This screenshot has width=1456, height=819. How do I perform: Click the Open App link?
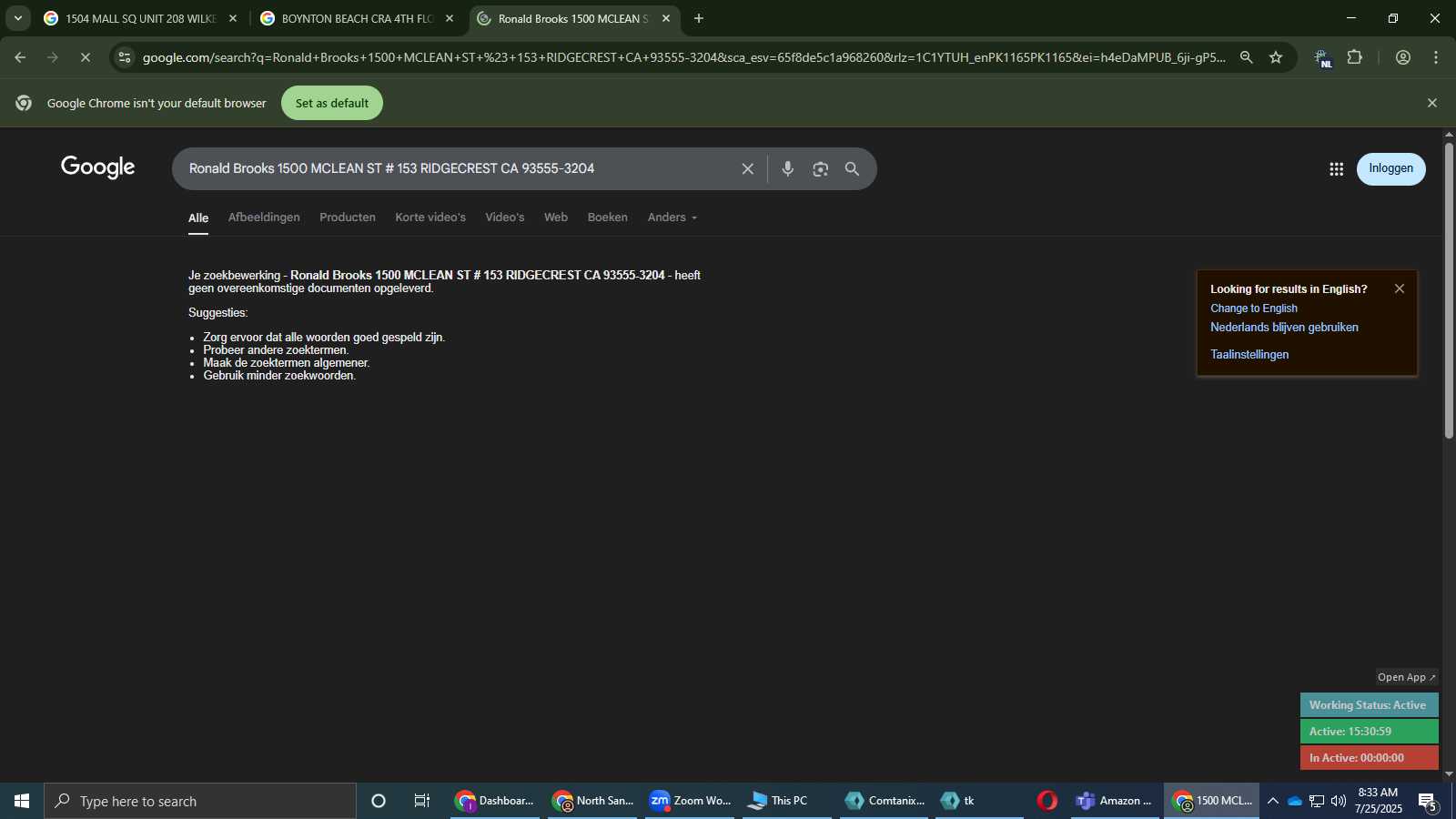tap(1407, 677)
